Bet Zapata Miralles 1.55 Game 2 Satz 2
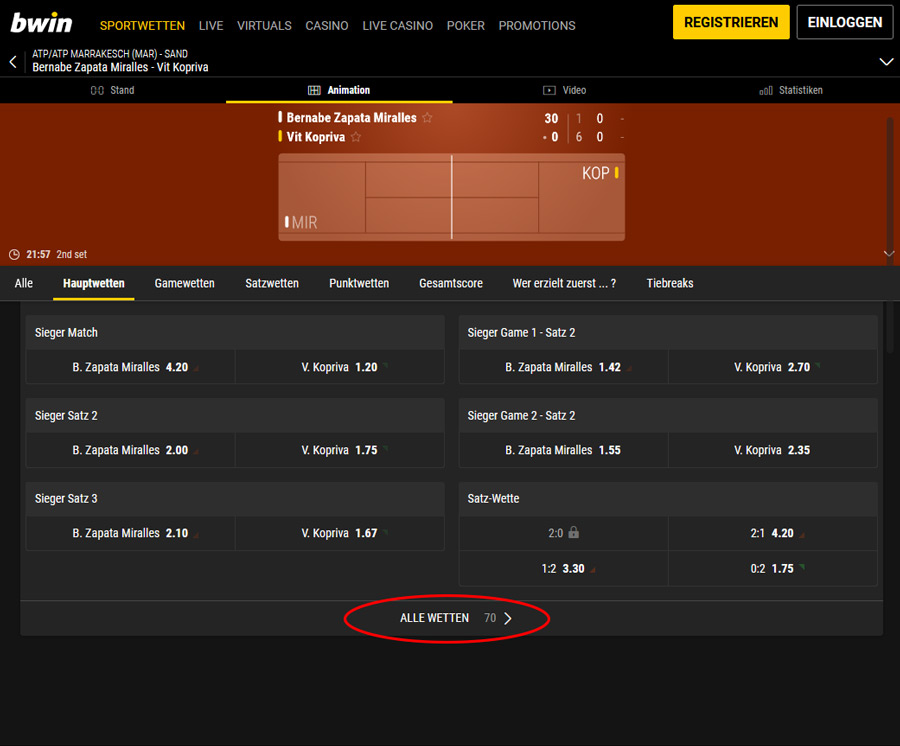900x746 pixels. (x=563, y=450)
